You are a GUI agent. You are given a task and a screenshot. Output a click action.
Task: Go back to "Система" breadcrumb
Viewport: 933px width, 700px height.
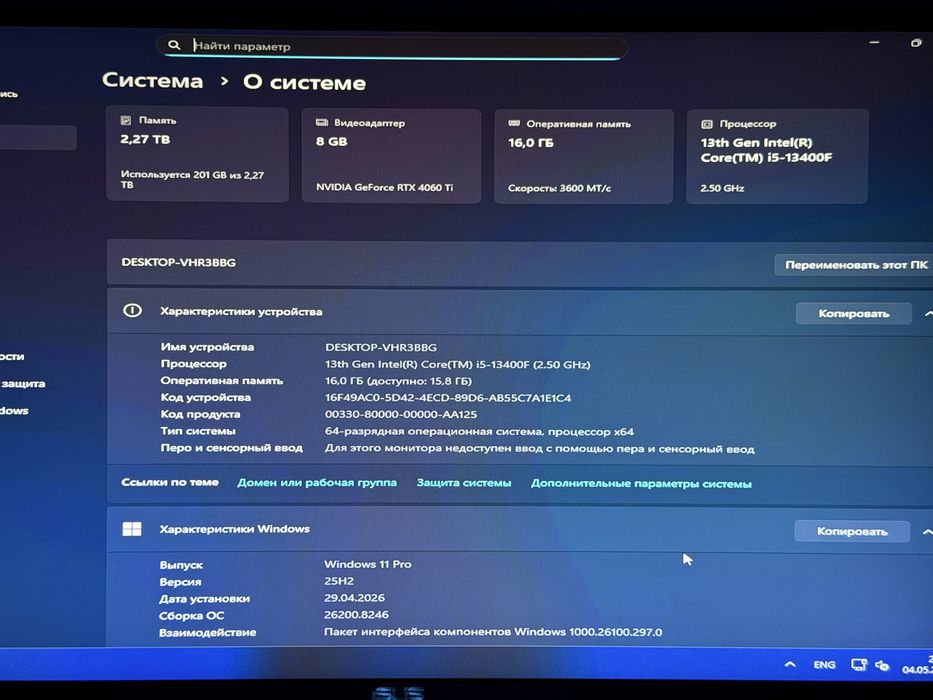pyautogui.click(x=152, y=80)
